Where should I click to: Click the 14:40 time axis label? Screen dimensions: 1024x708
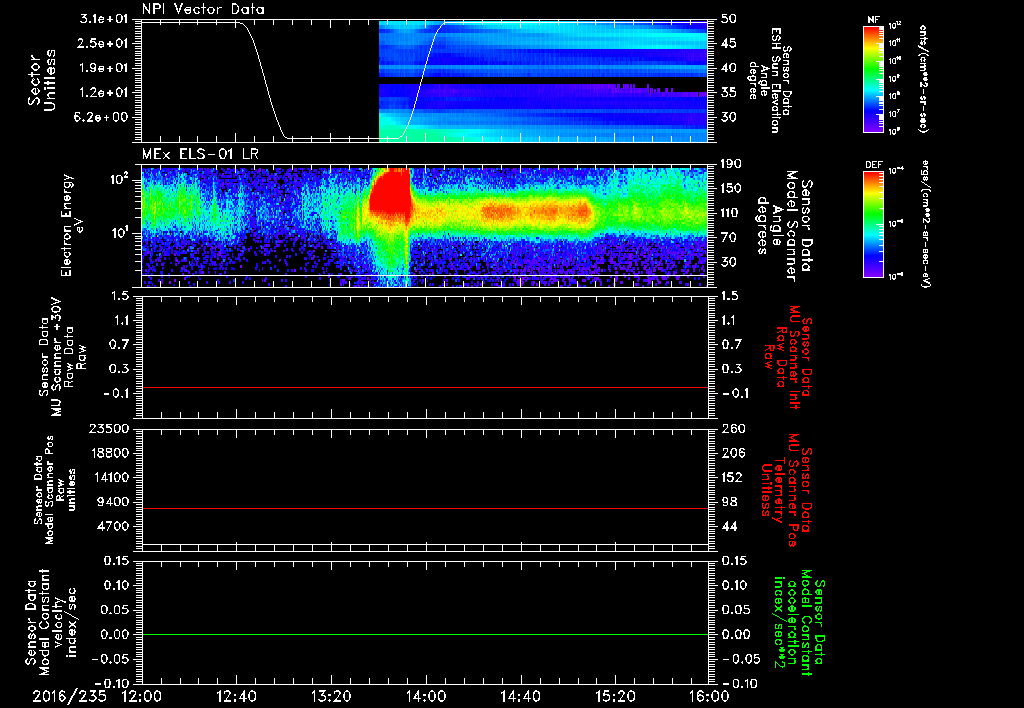pyautogui.click(x=520, y=697)
